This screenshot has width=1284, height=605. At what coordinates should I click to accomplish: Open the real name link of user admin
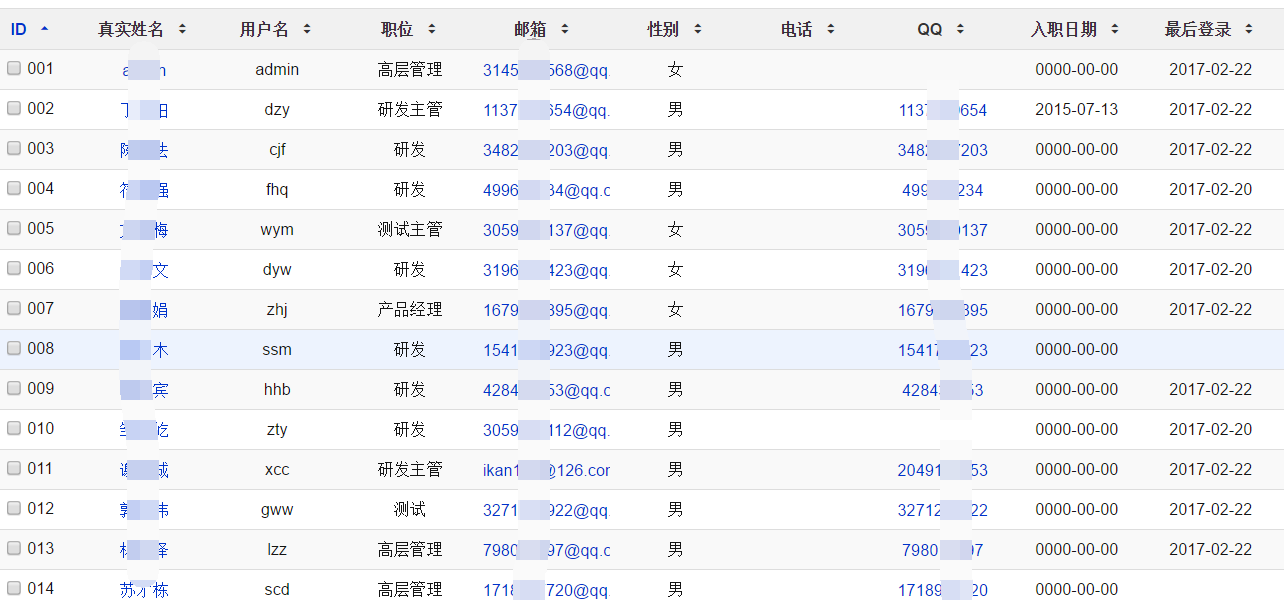pyautogui.click(x=144, y=70)
